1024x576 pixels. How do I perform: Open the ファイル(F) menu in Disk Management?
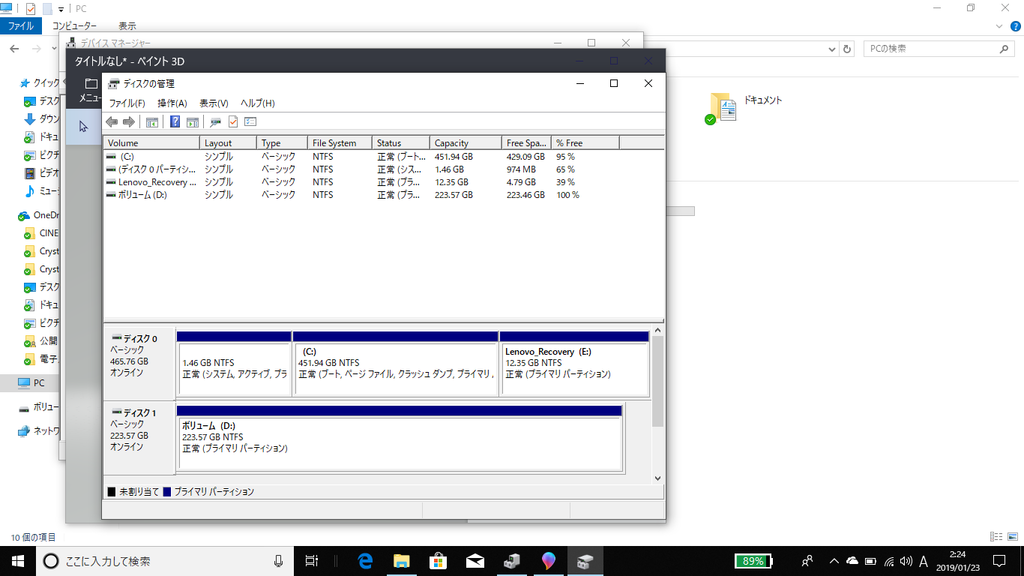(127, 103)
